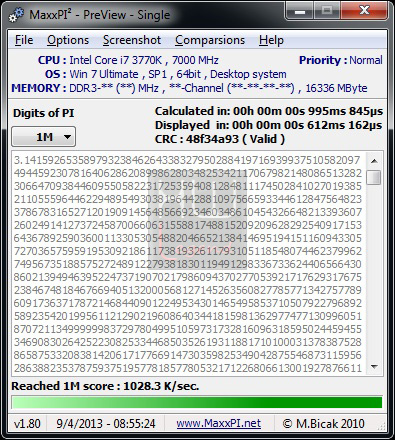
Task: Open the Options menu
Action: pyautogui.click(x=68, y=40)
